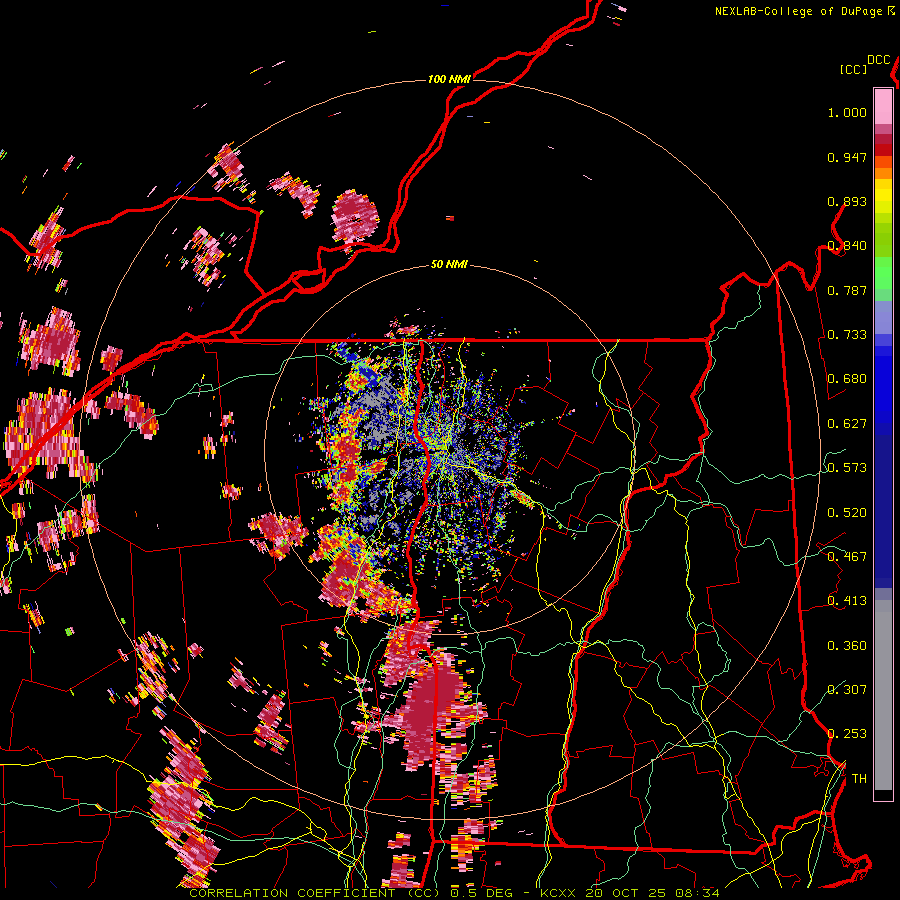This screenshot has width=900, height=900.
Task: Click the [CC] units label
Action: pos(853,69)
